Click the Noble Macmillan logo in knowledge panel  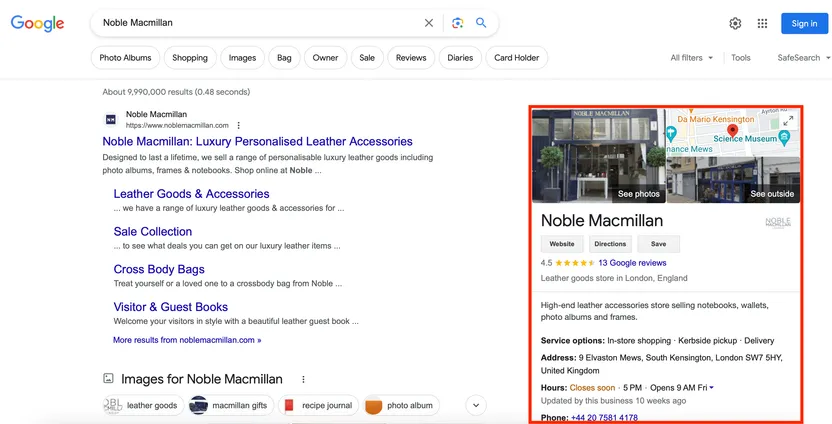[x=778, y=223]
